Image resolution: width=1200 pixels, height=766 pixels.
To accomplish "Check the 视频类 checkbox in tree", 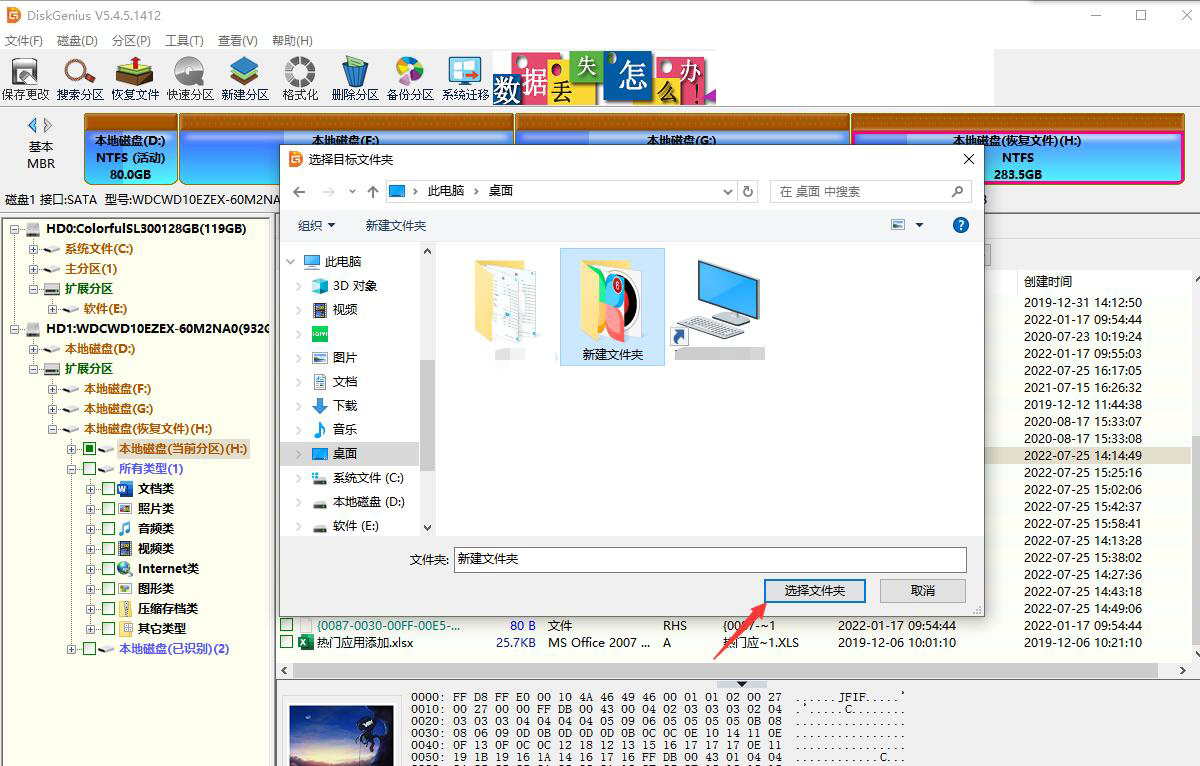I will point(107,548).
